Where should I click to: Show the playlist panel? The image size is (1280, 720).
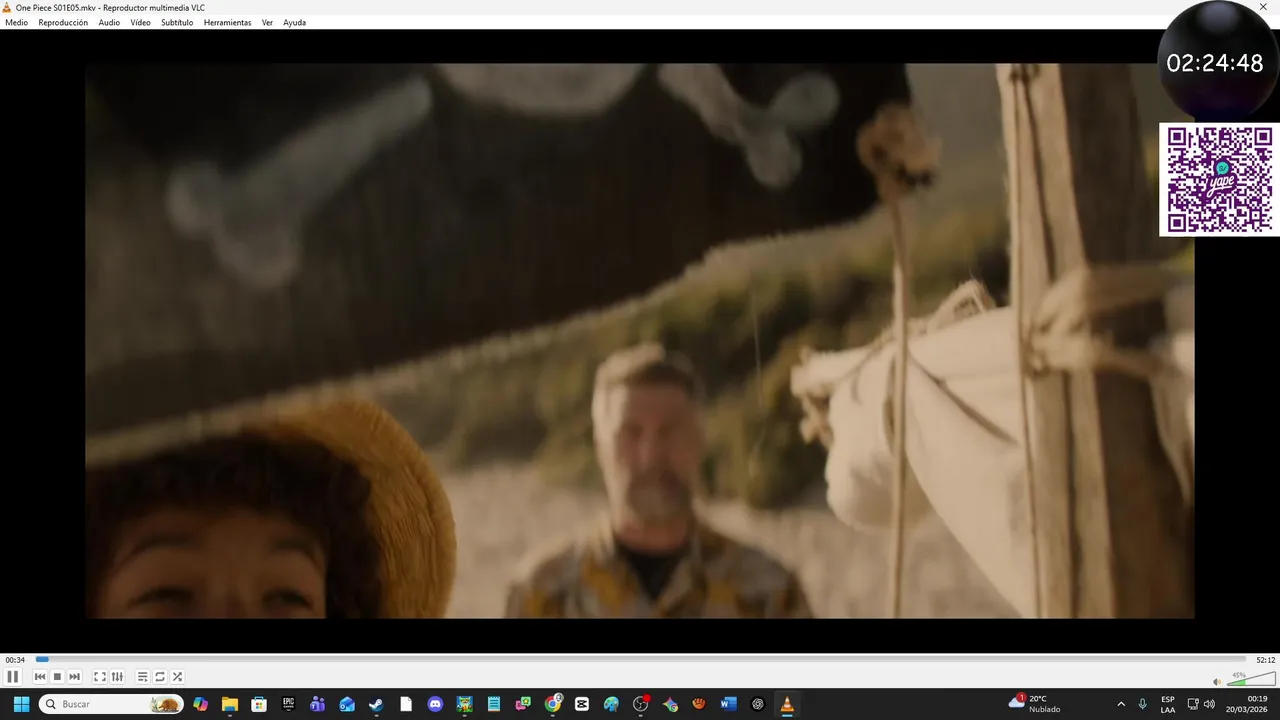pyautogui.click(x=143, y=677)
